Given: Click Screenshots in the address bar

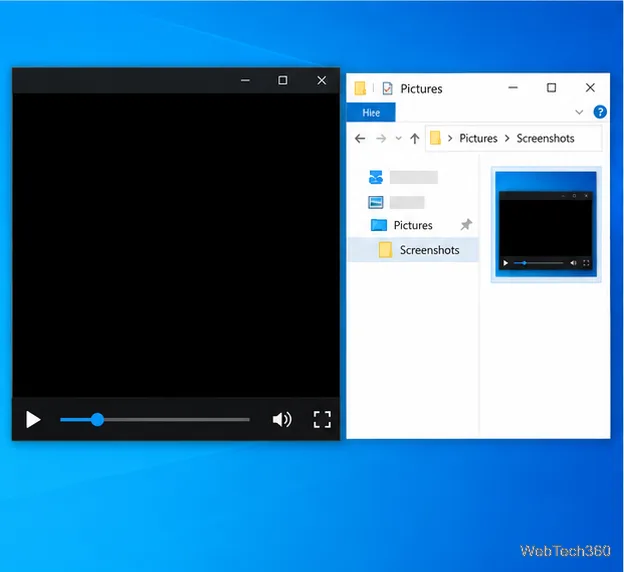Looking at the screenshot, I should point(545,138).
